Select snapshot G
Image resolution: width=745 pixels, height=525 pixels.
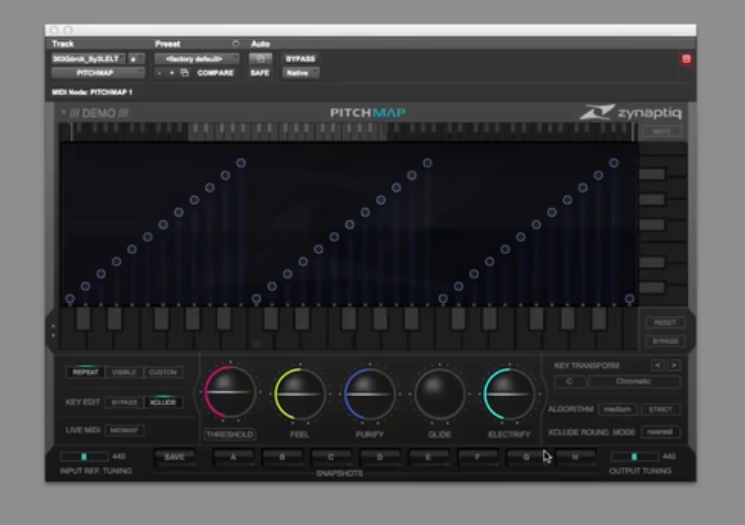526,457
